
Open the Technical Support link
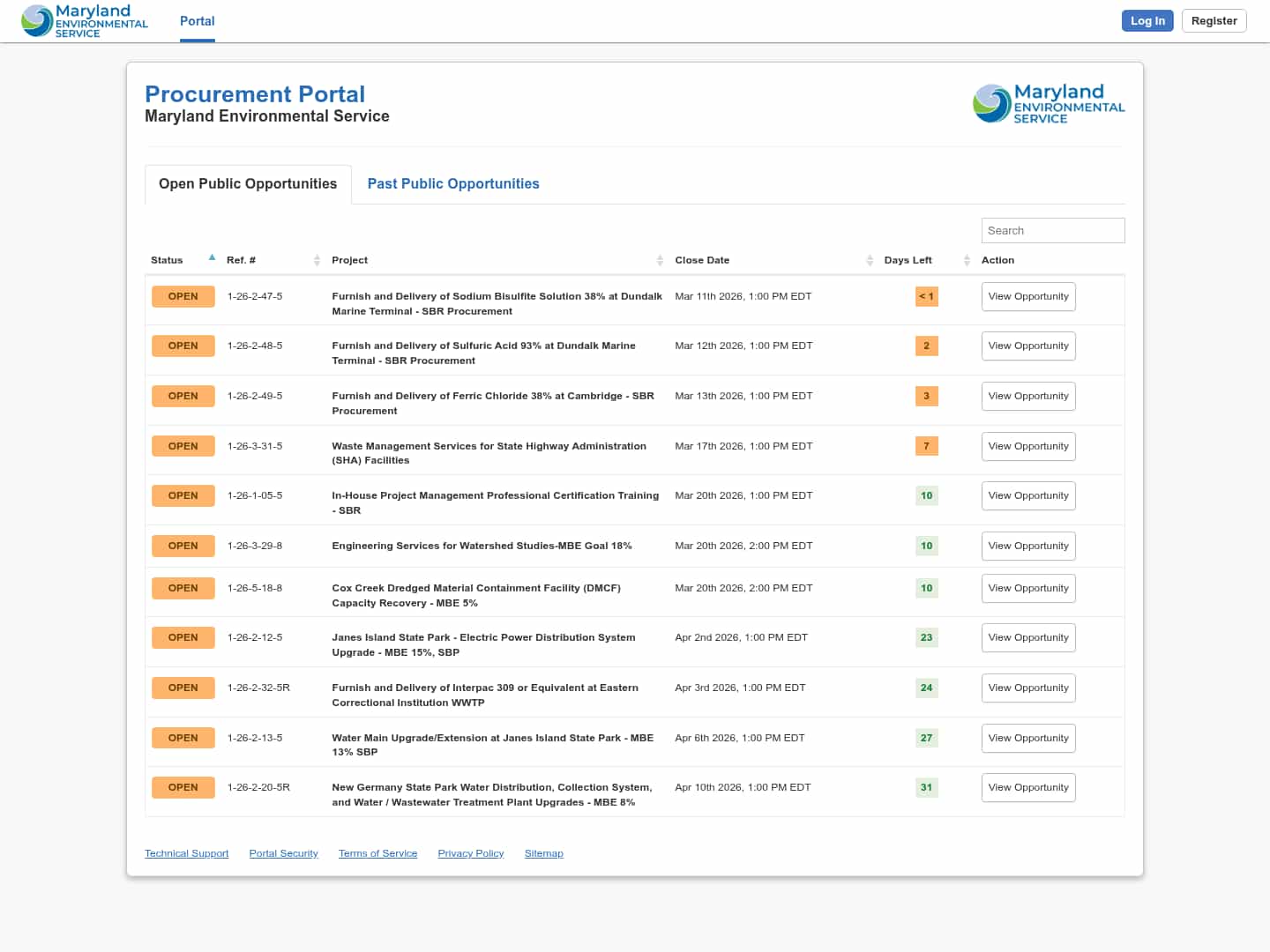186,853
